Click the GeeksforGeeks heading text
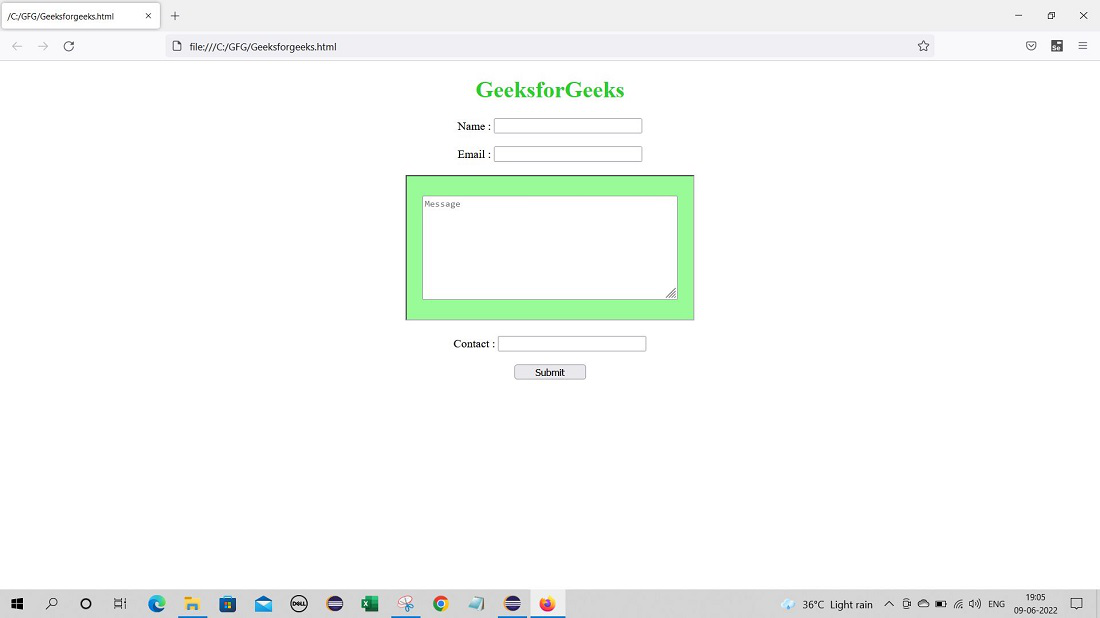Screen dimensions: 1100x618 549,90
